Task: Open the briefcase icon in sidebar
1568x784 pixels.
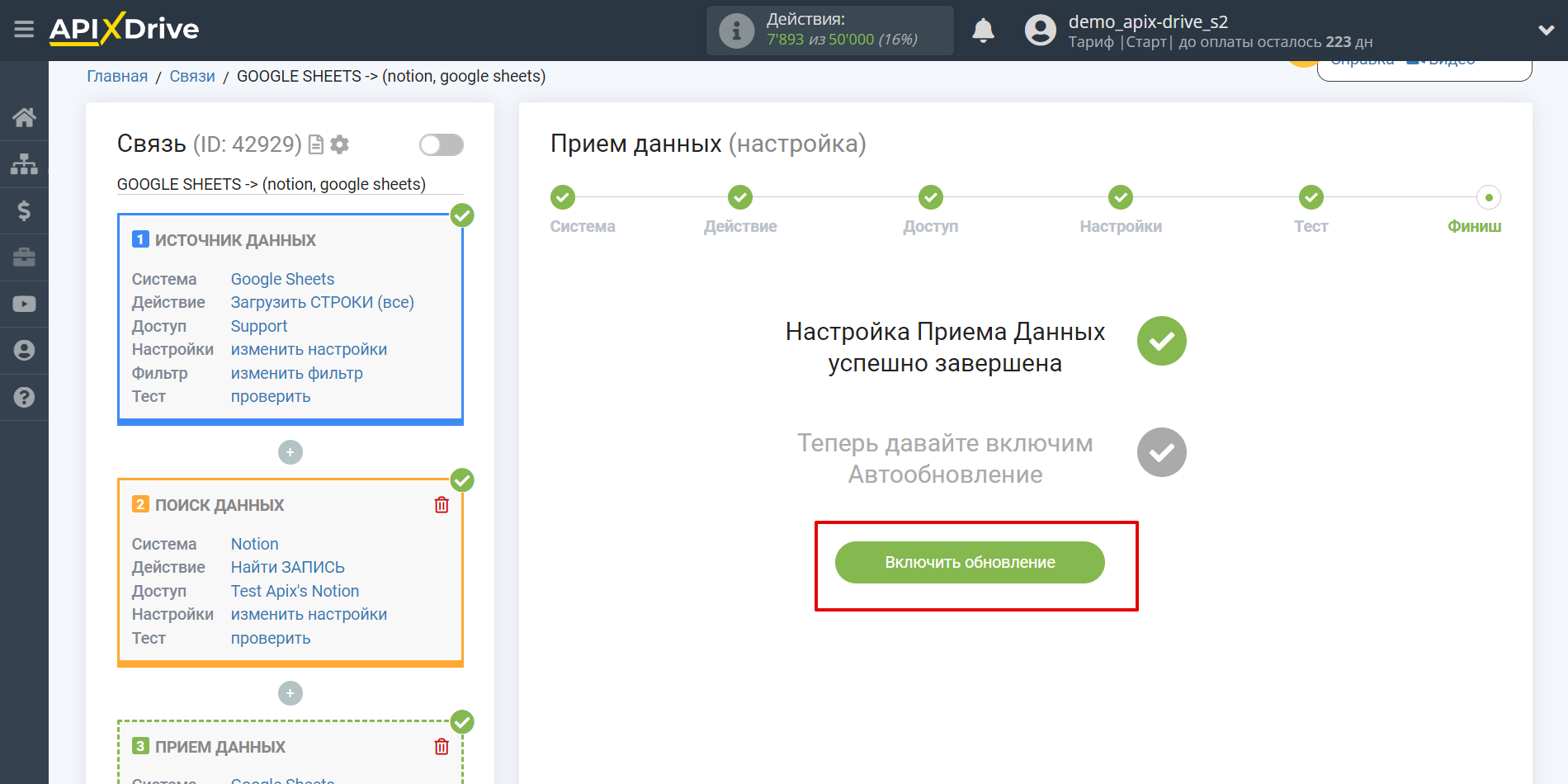Action: [24, 257]
